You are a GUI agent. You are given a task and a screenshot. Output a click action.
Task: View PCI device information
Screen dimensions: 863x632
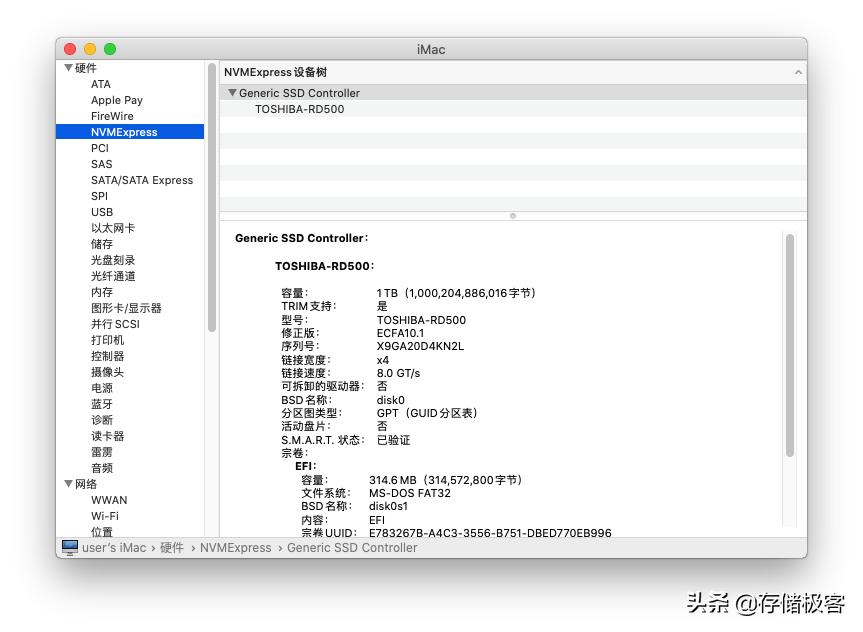click(x=99, y=148)
